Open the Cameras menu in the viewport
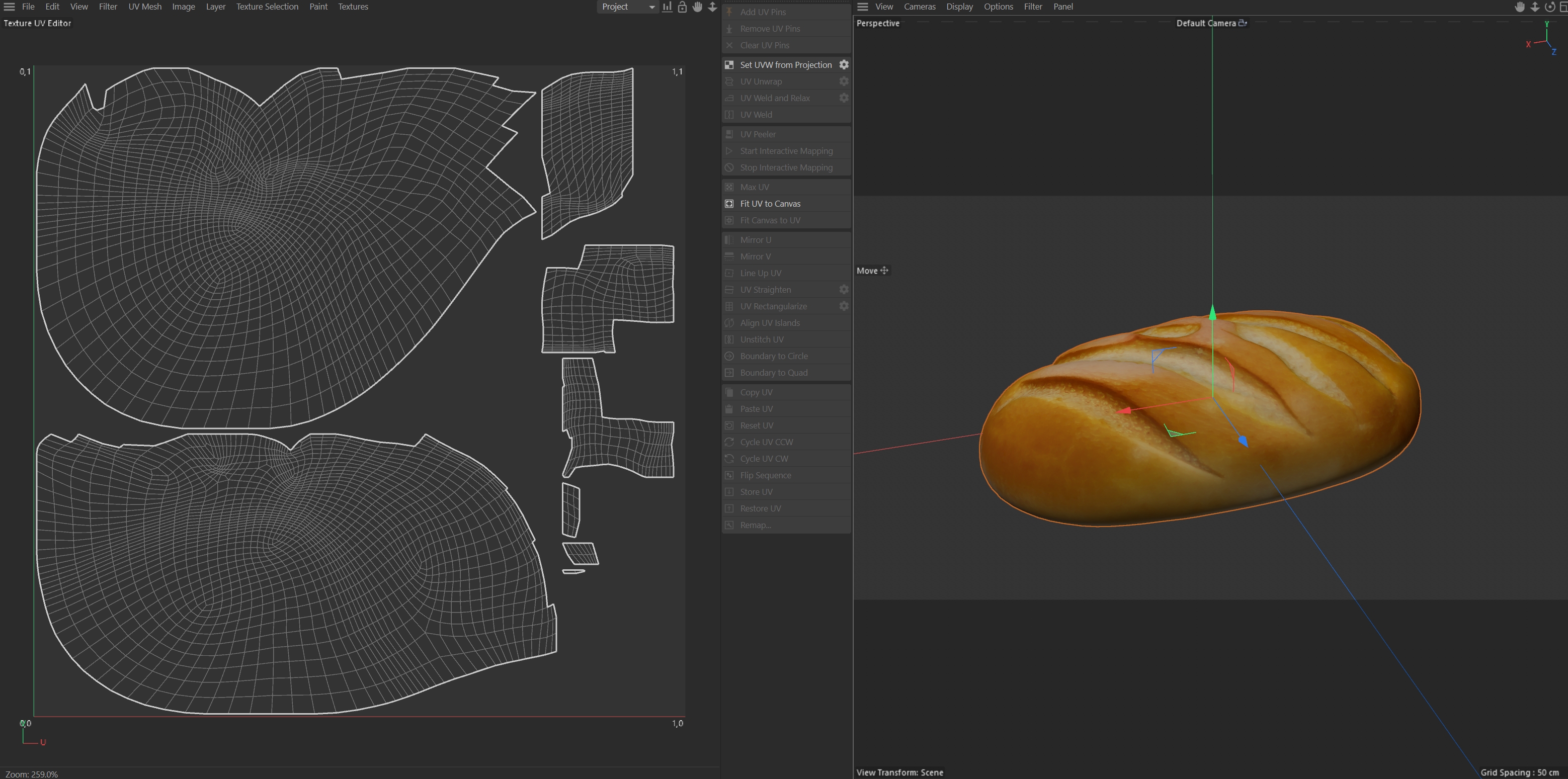The width and height of the screenshot is (1568, 779). coord(919,7)
